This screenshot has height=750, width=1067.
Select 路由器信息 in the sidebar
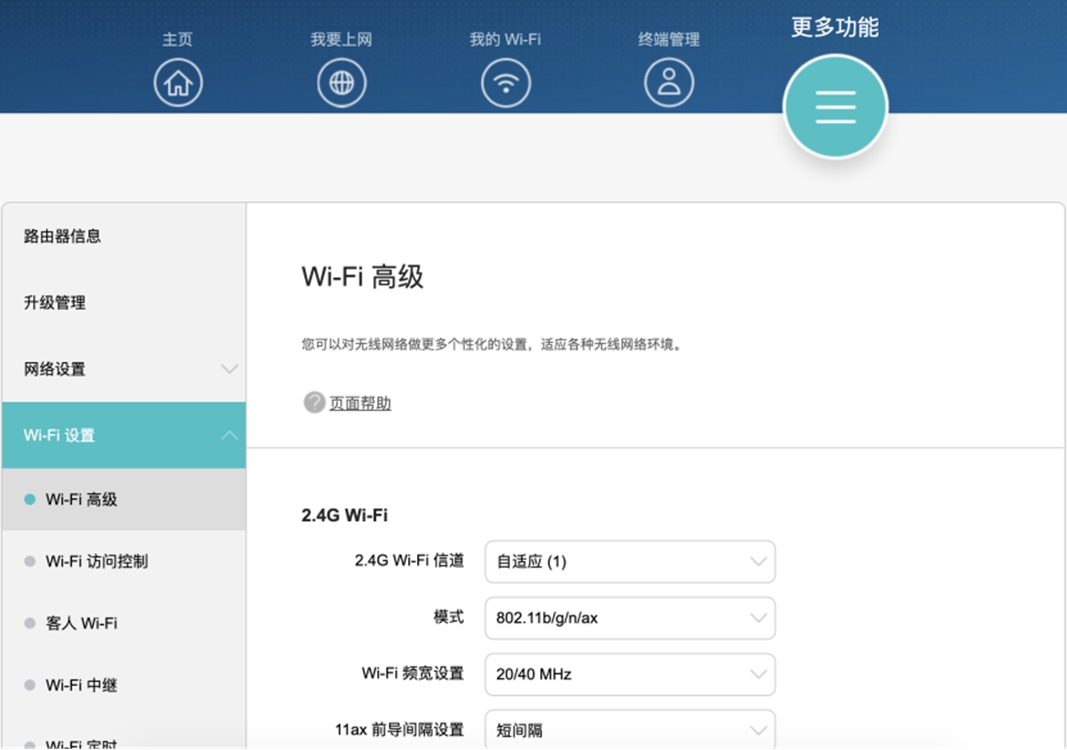pos(123,236)
